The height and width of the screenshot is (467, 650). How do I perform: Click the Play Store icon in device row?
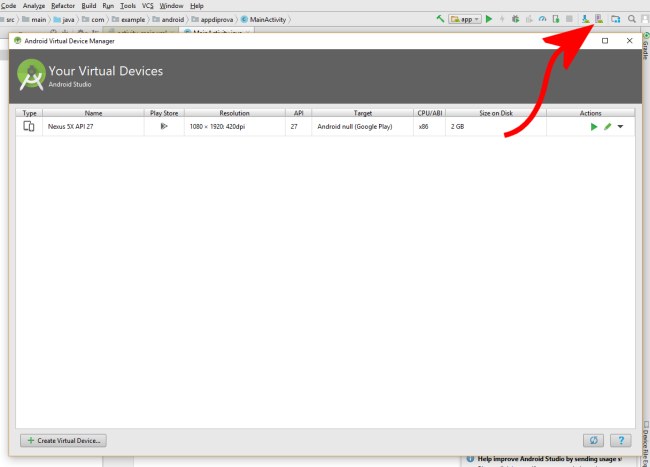(164, 126)
